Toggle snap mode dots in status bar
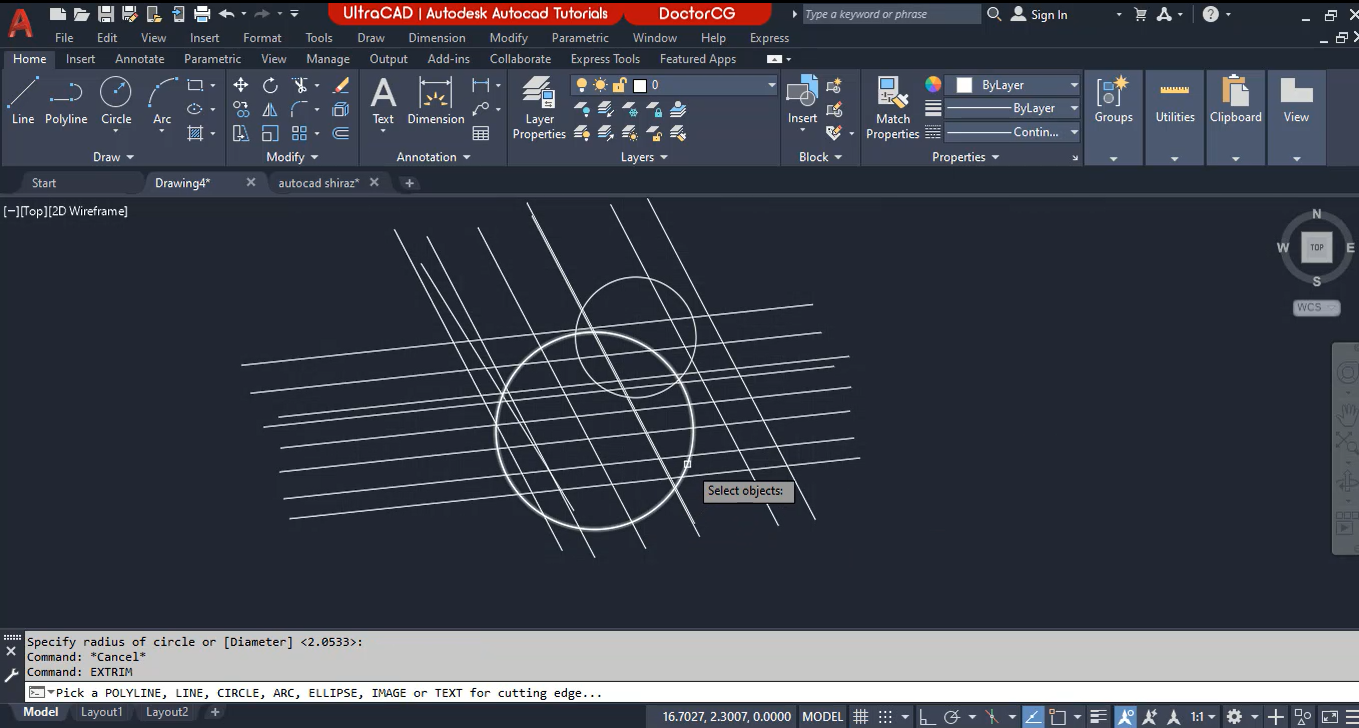 [884, 716]
